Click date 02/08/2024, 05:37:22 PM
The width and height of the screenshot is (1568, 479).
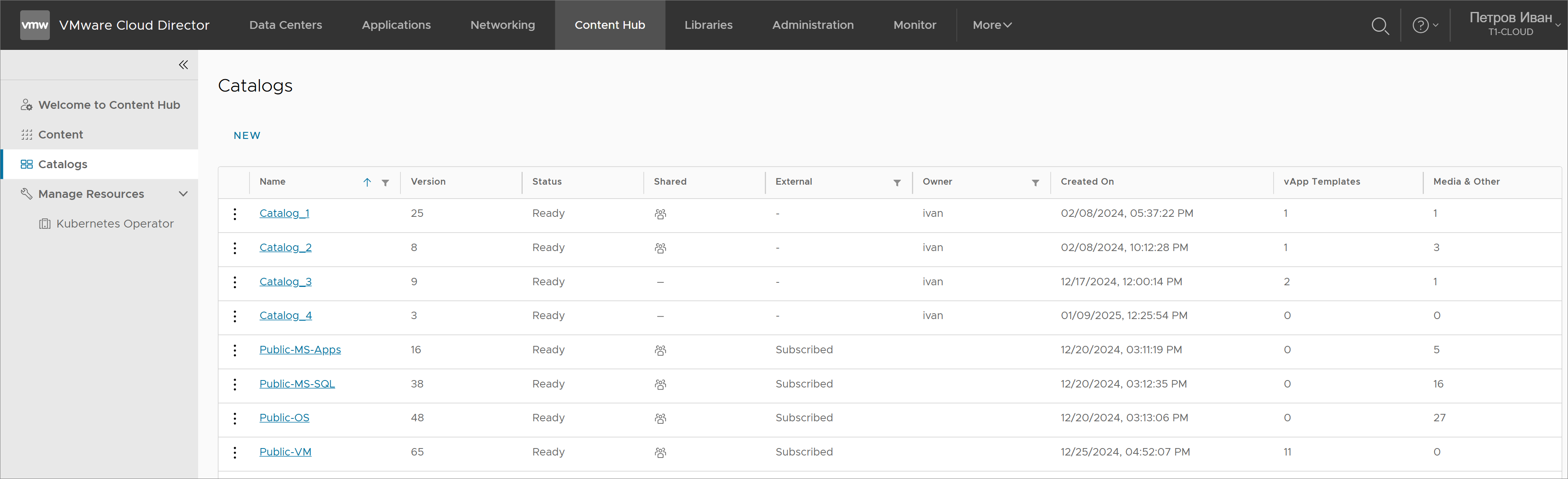[1127, 213]
